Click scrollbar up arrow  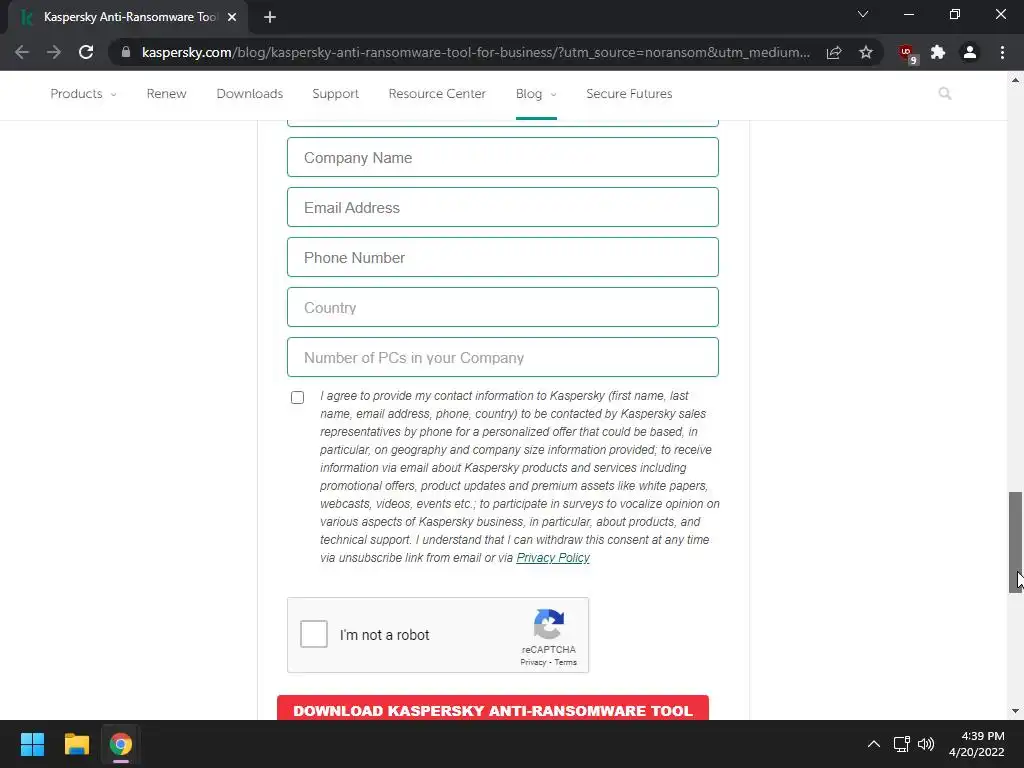1015,80
